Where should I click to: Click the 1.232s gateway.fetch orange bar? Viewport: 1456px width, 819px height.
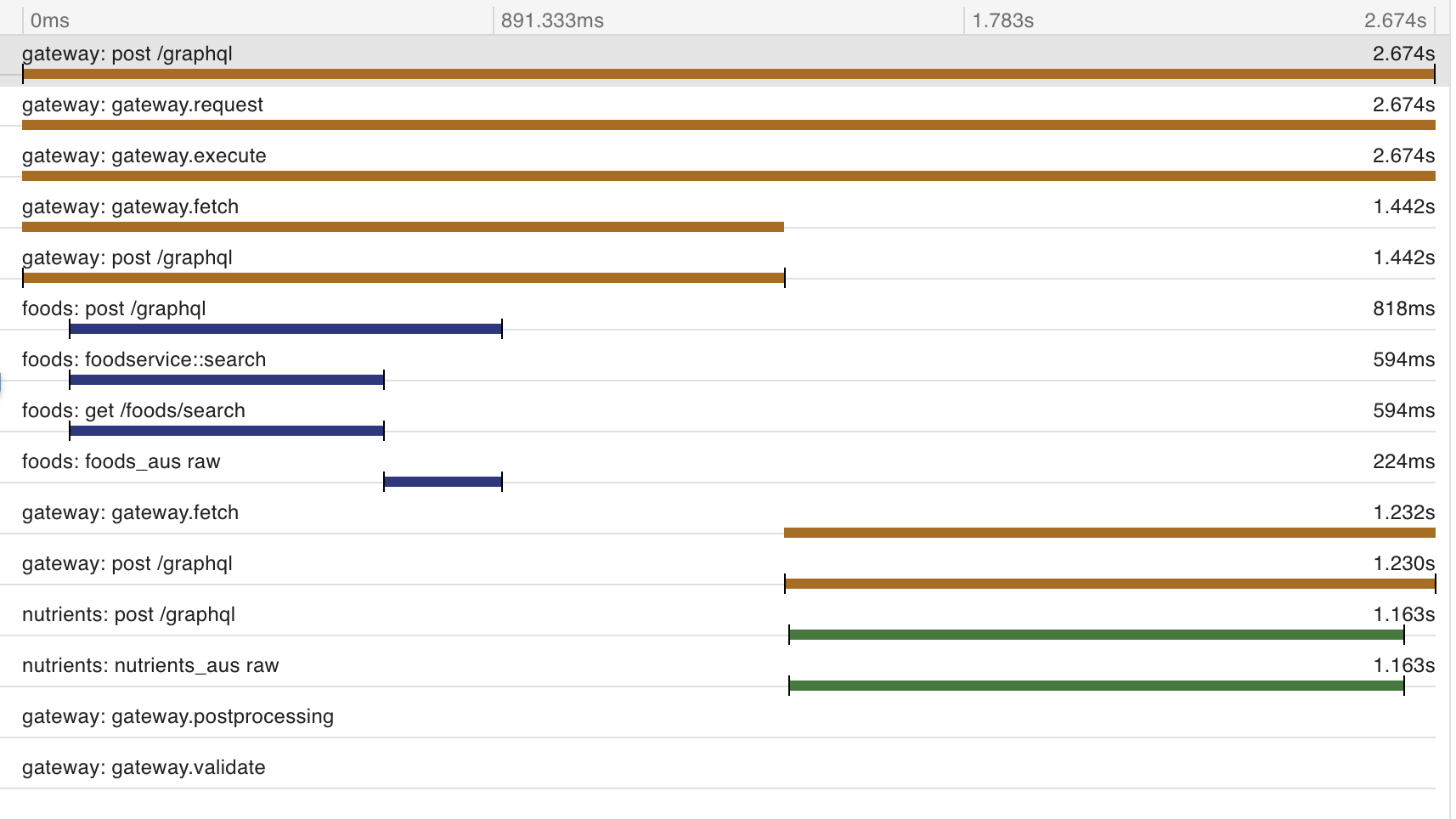(1109, 533)
